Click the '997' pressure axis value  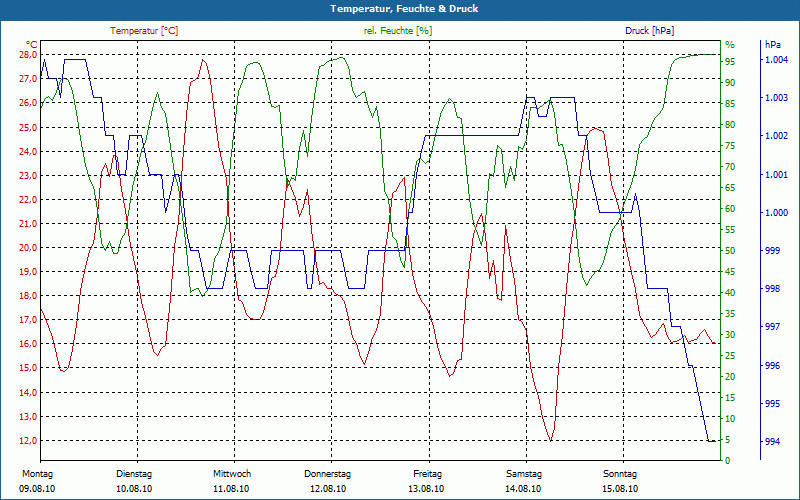coord(772,327)
